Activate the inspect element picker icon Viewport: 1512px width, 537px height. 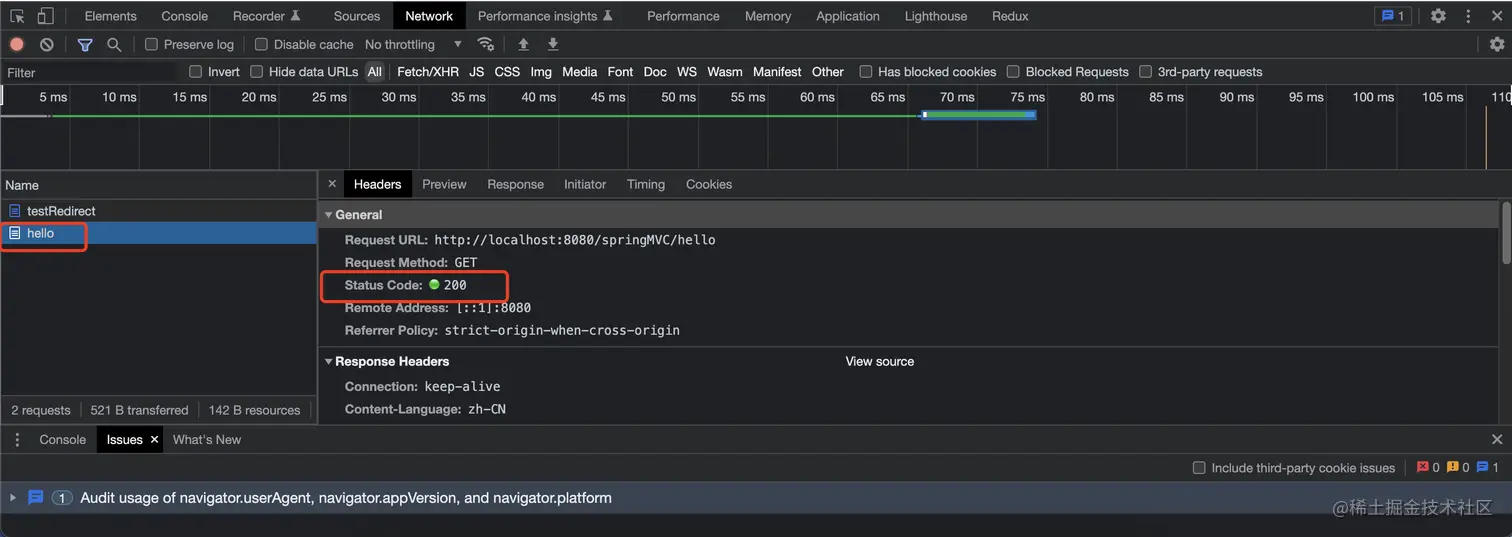pos(17,16)
